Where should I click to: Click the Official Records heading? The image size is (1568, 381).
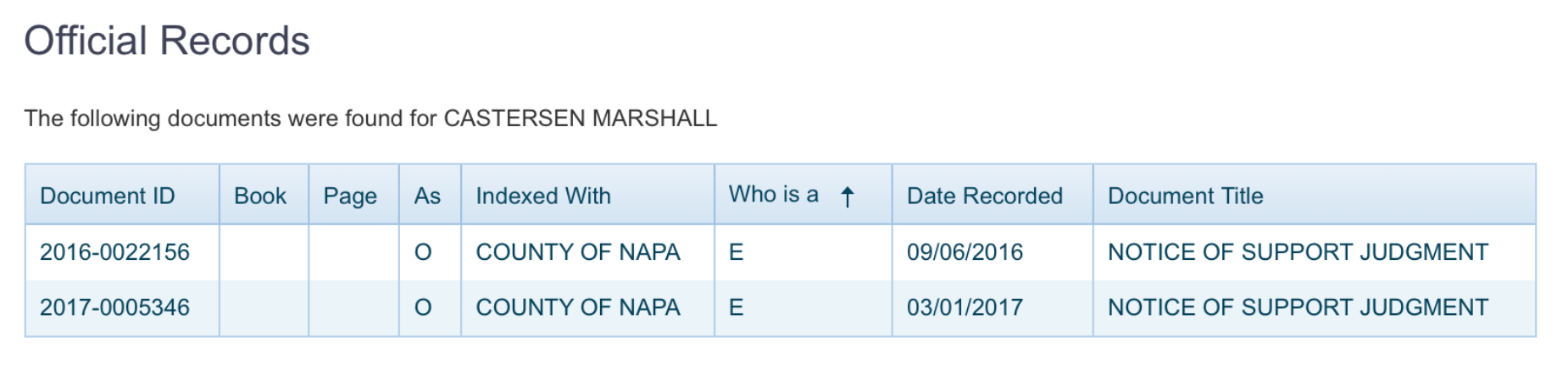click(167, 41)
